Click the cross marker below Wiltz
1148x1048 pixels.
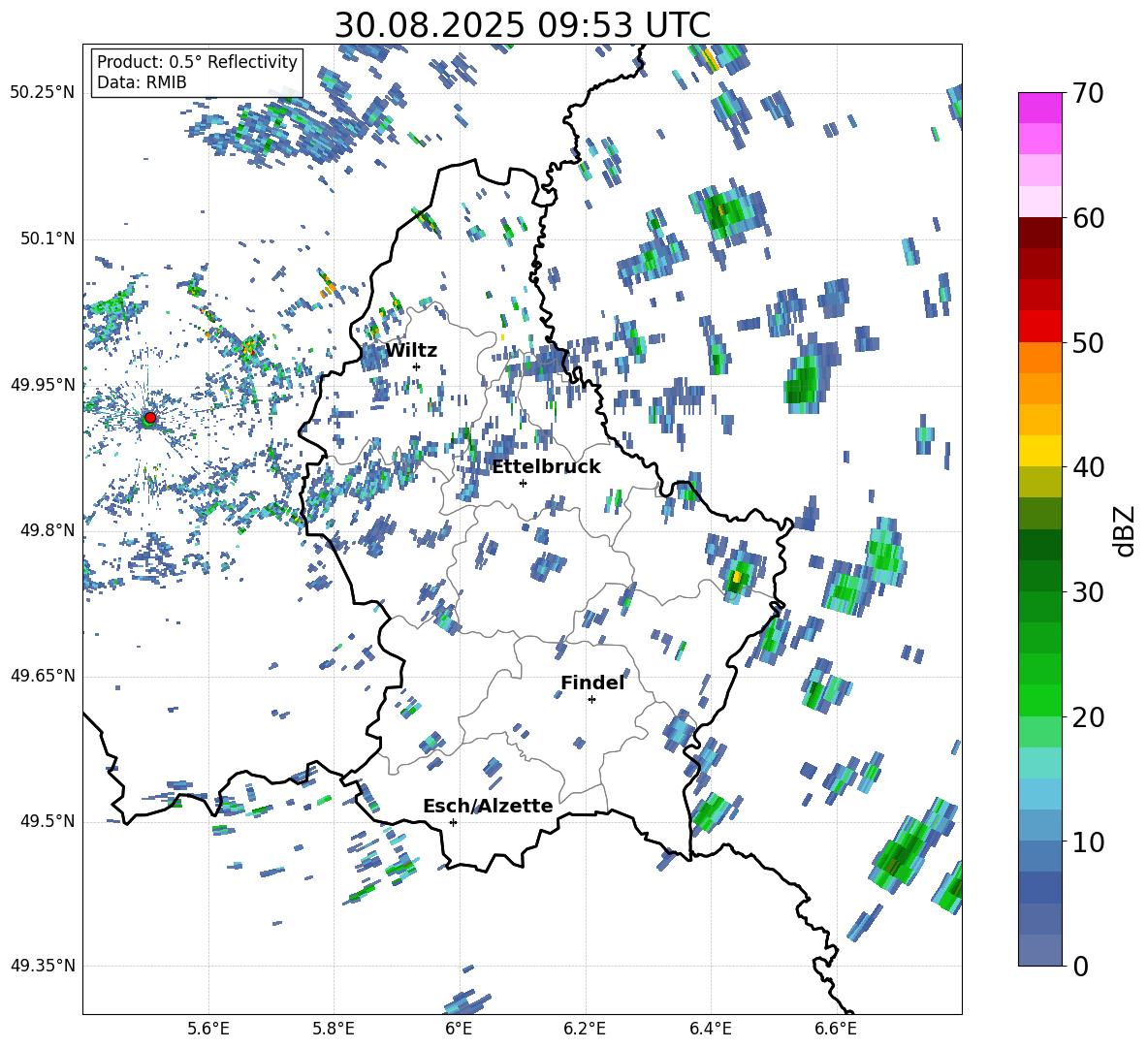point(417,366)
